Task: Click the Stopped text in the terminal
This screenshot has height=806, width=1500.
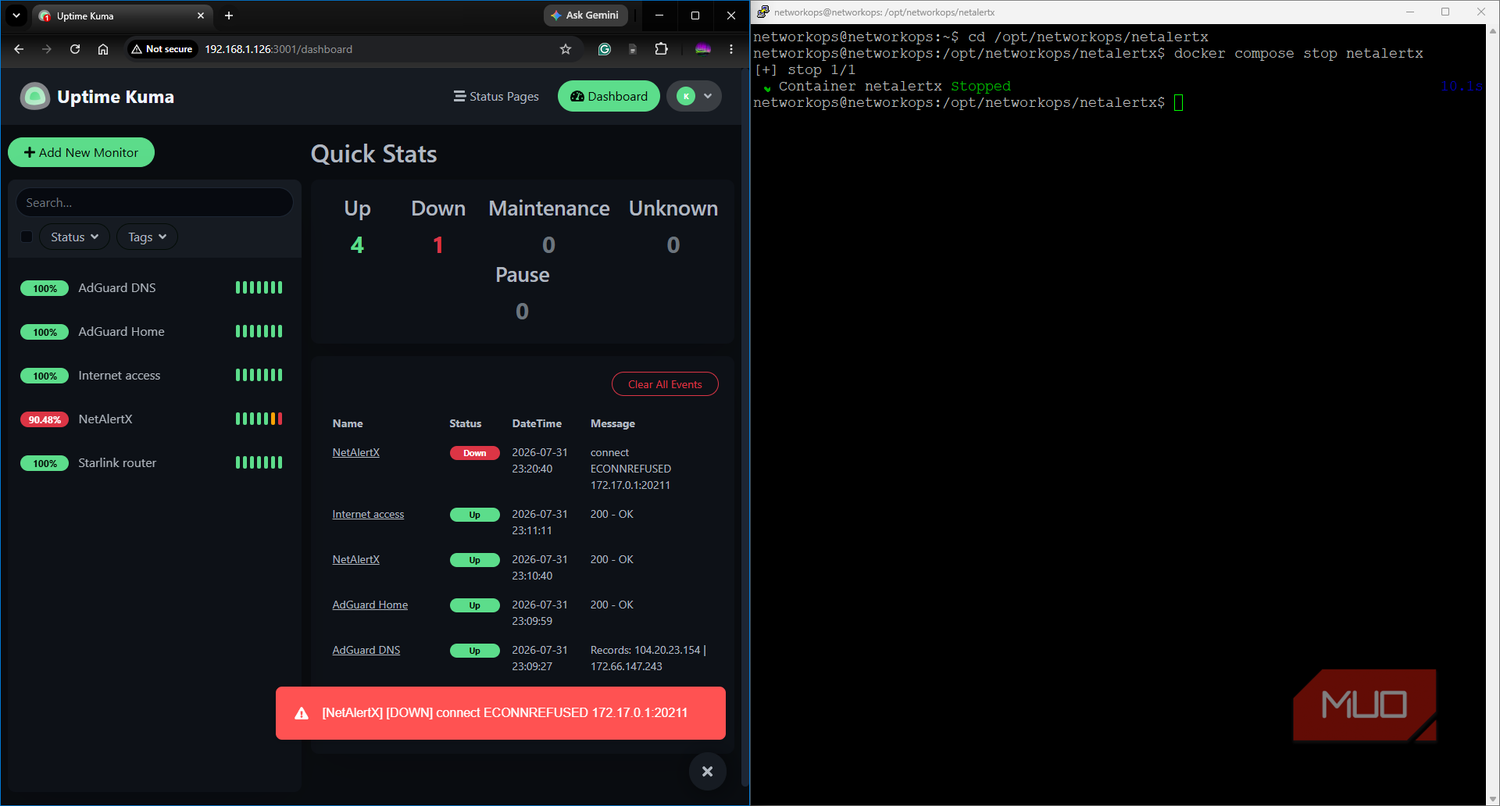Action: [981, 86]
